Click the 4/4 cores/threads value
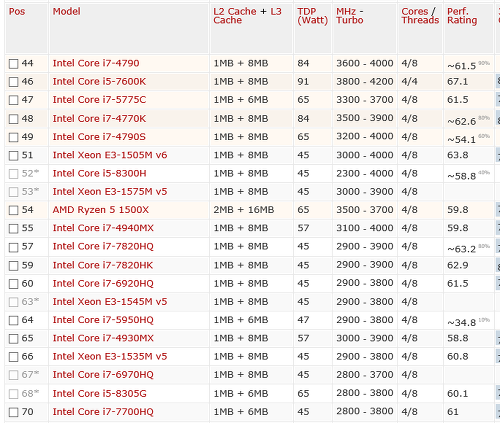Screen dimensions: 500x423 point(409,82)
